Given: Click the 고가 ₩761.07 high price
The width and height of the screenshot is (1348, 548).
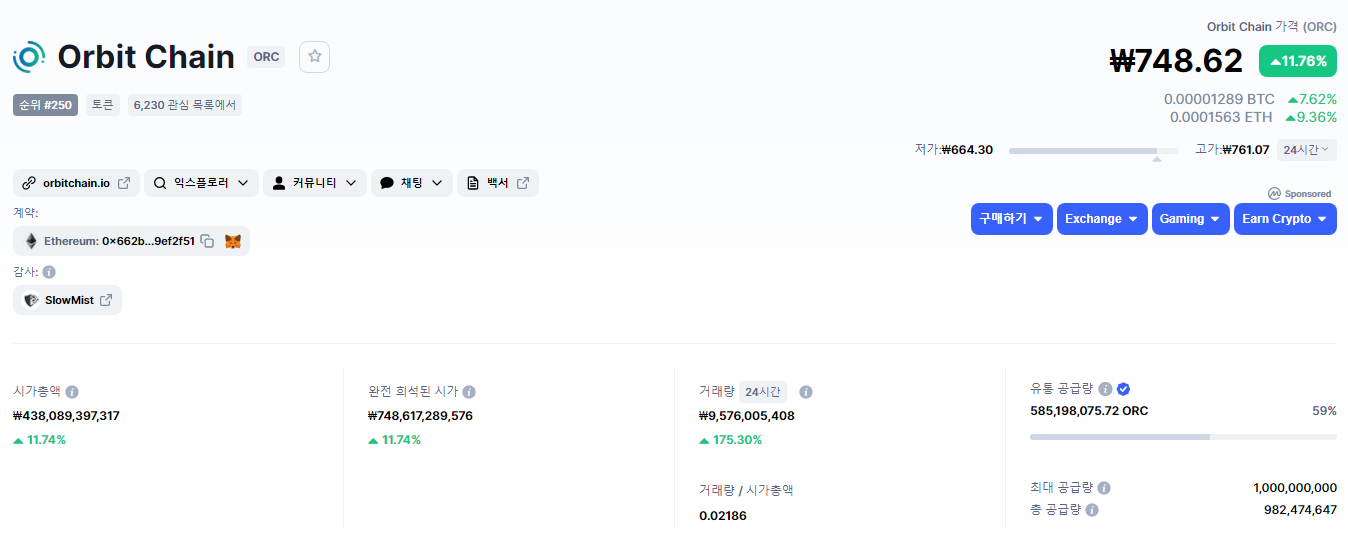Looking at the screenshot, I should 1232,150.
